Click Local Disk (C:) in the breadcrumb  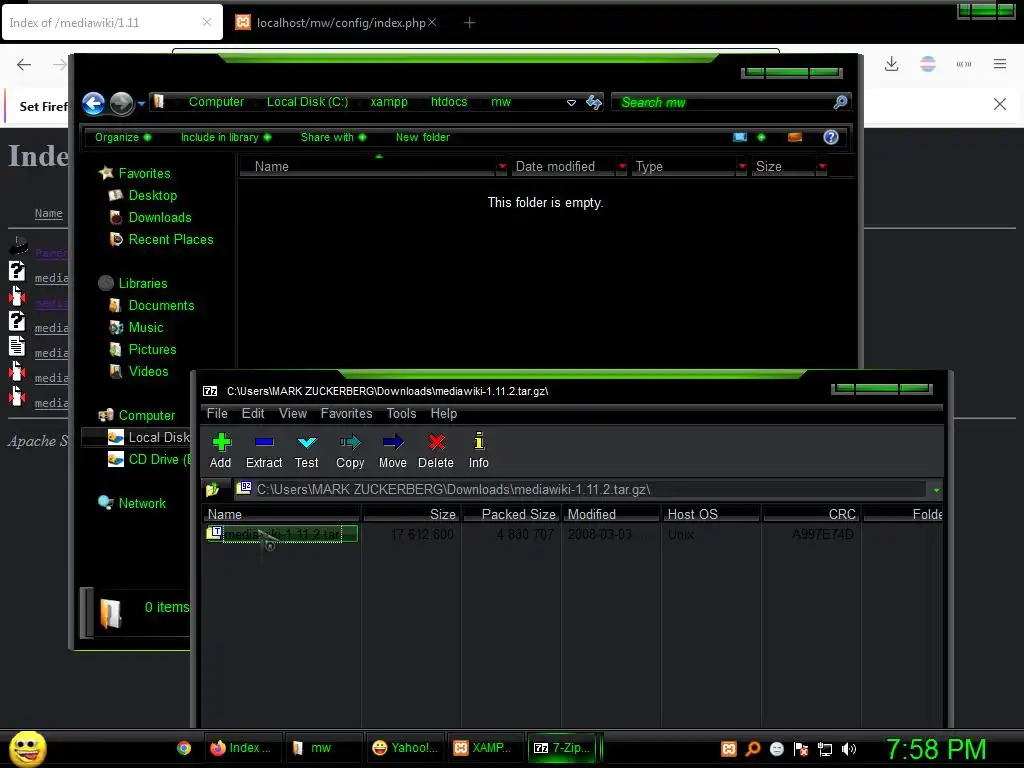pos(307,102)
